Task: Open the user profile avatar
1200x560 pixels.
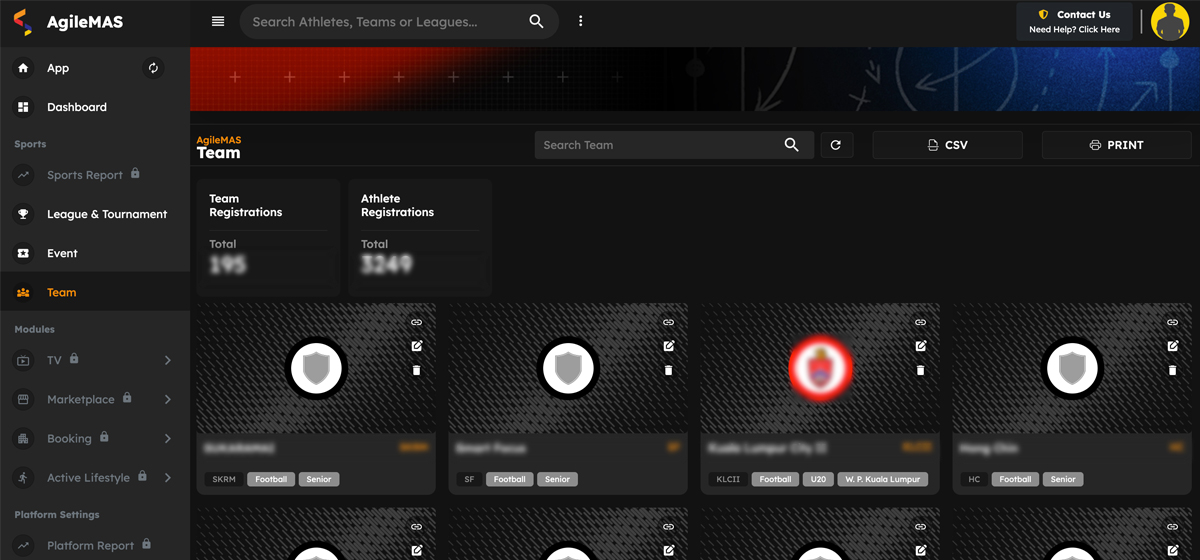Action: tap(1169, 21)
